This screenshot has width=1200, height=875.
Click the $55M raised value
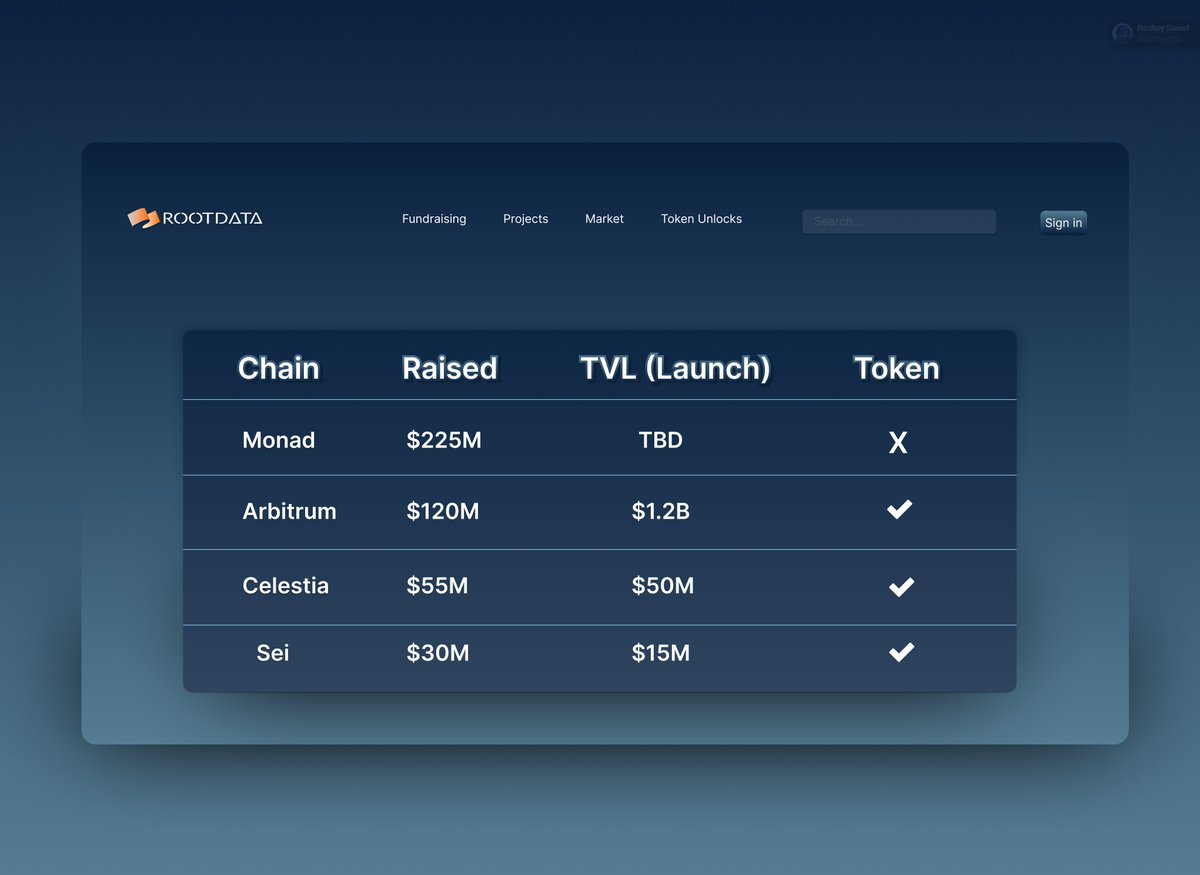tap(437, 585)
